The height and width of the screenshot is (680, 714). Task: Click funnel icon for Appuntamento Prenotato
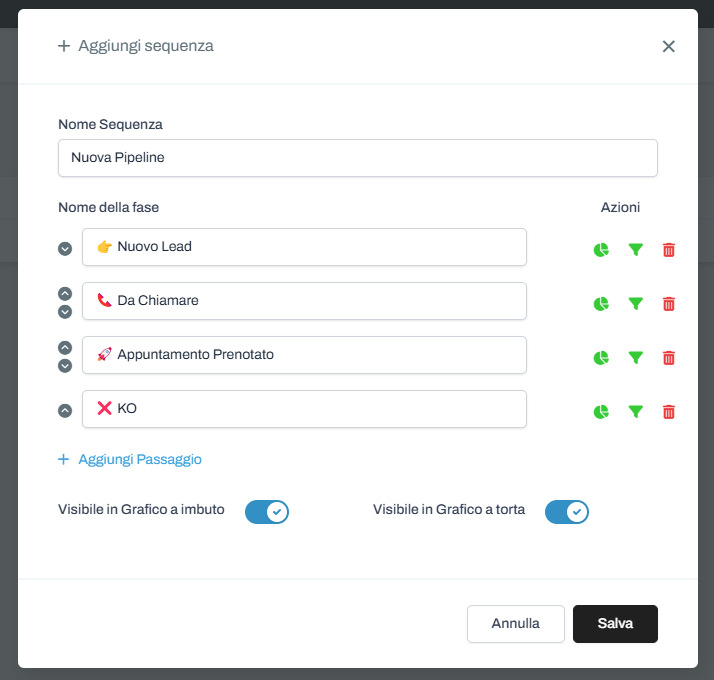click(x=635, y=358)
